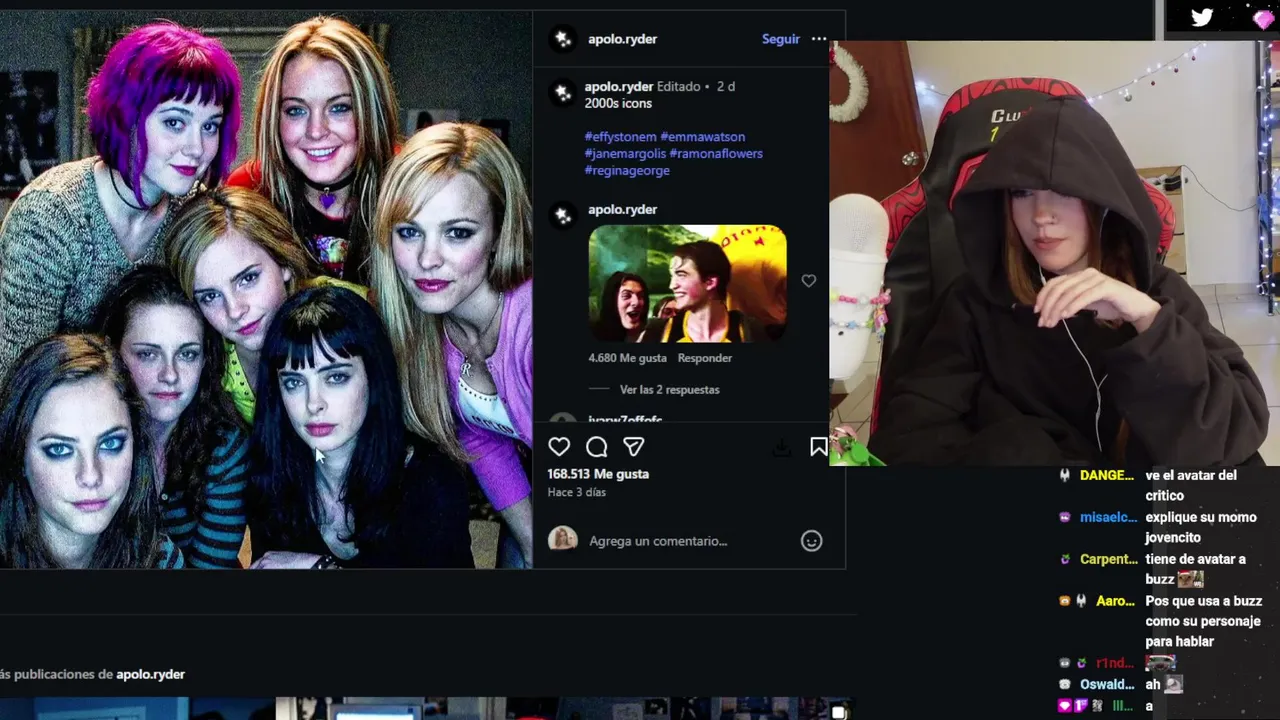Like the post with the heart icon
Viewport: 1280px width, 720px height.
click(559, 447)
